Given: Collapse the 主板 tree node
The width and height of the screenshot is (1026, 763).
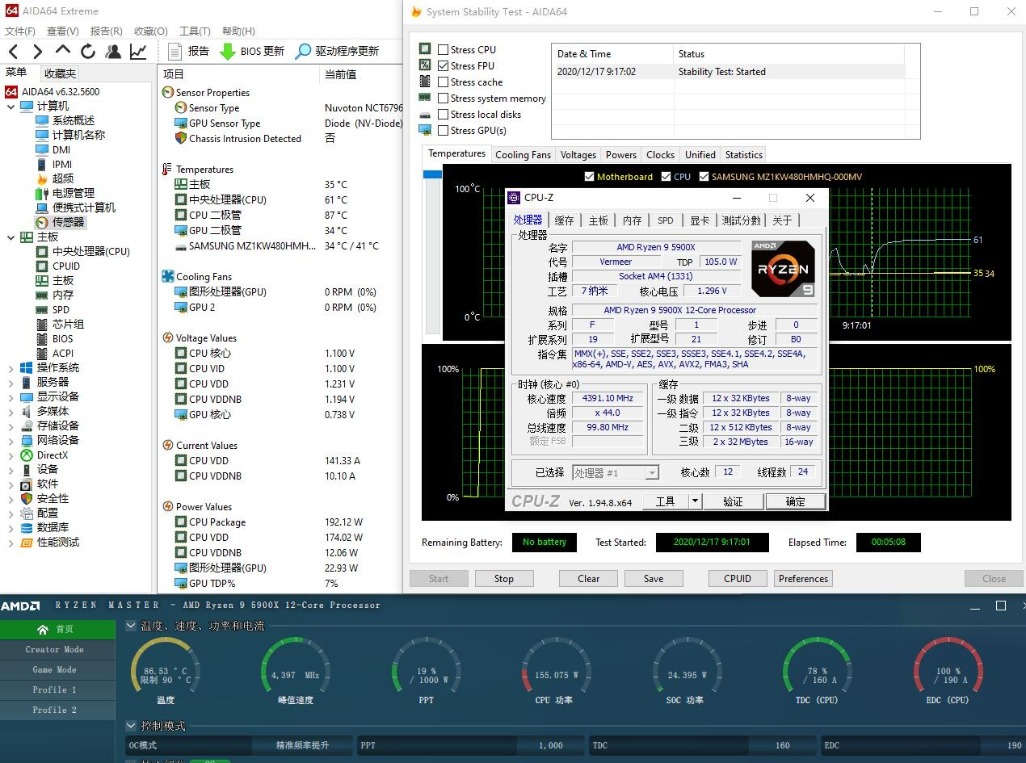Looking at the screenshot, I should pyautogui.click(x=10, y=237).
